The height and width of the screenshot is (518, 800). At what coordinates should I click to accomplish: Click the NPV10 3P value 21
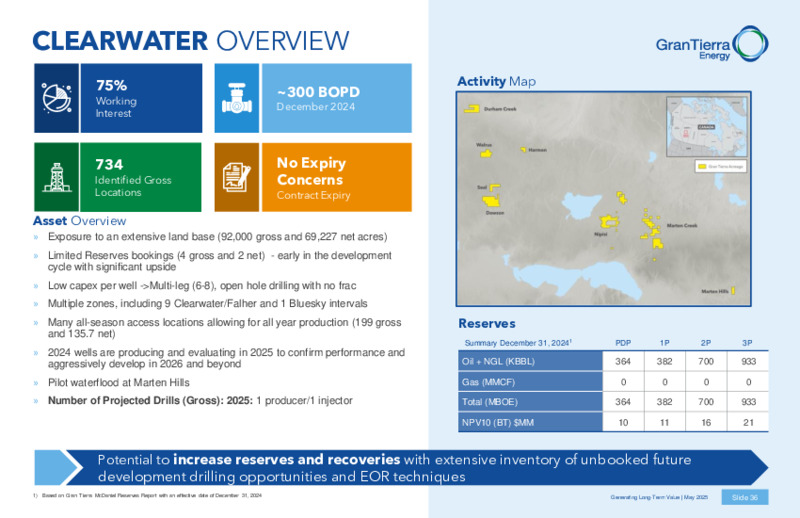pyautogui.click(x=748, y=423)
